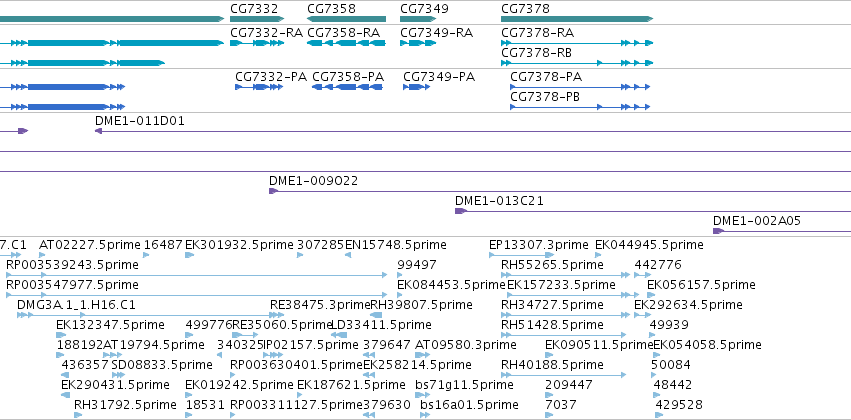The width and height of the screenshot is (851, 420).
Task: Click the RH39807.5prime EST label
Action: (421, 305)
